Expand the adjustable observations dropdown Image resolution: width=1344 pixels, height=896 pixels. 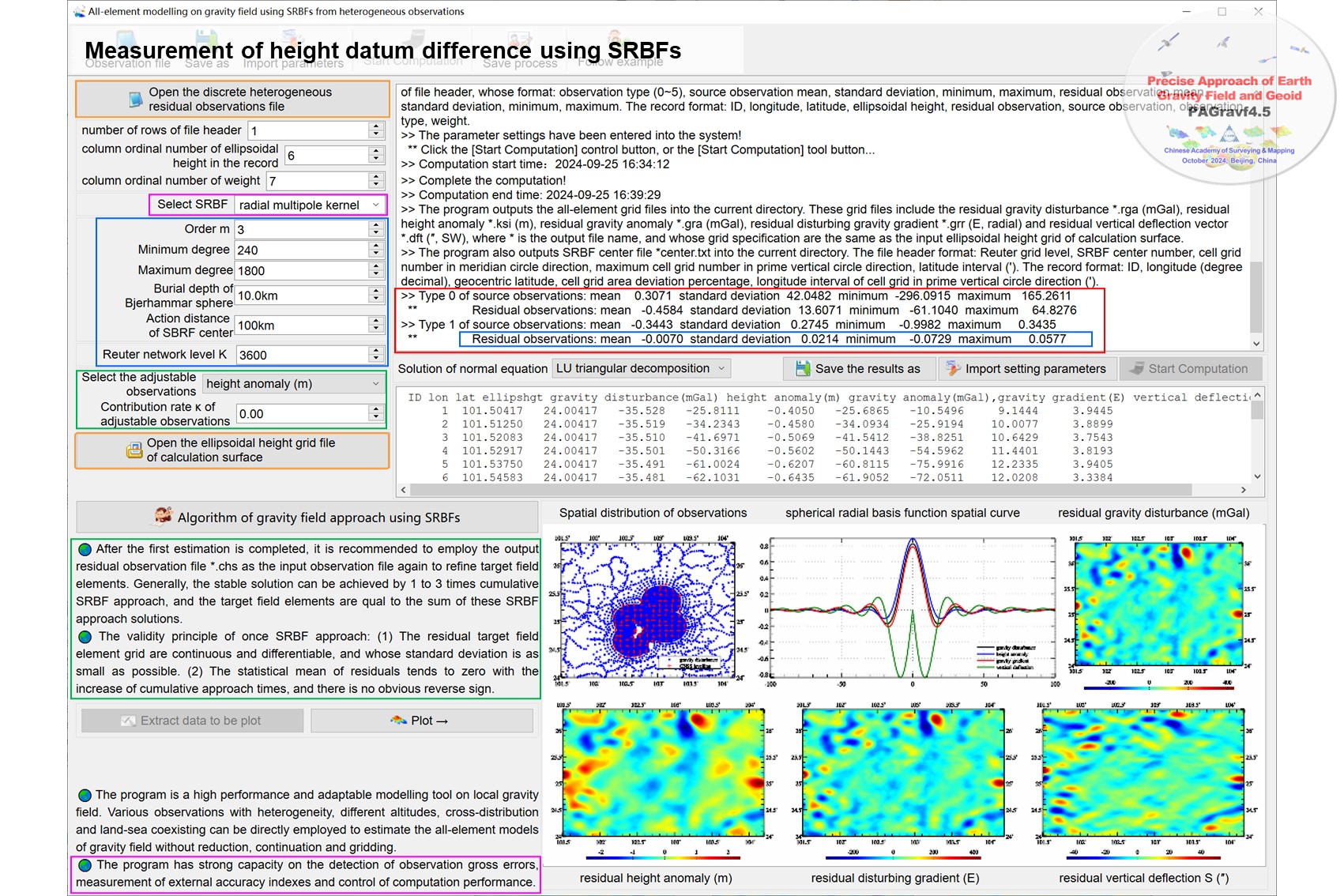376,384
